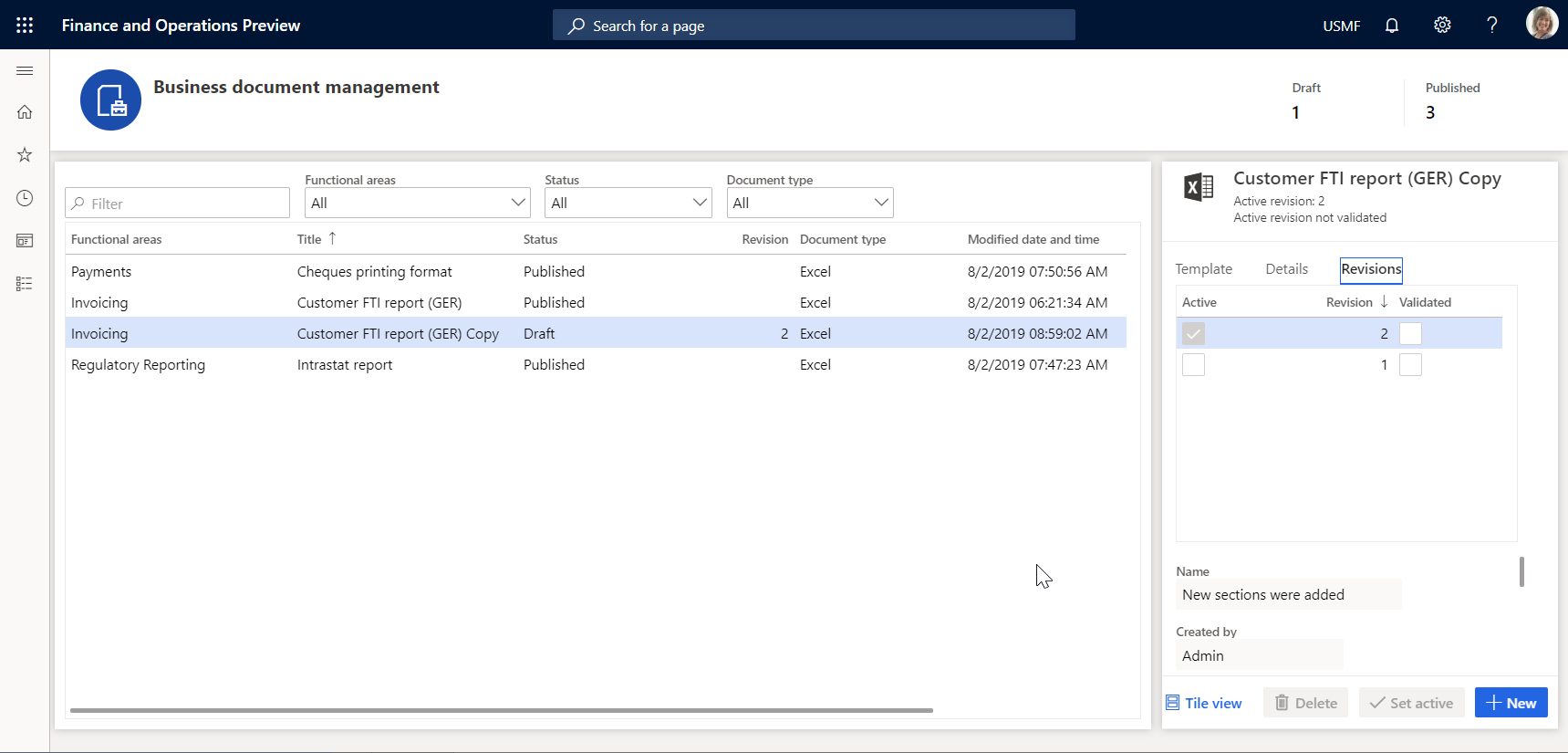Click the Published count tile
The height and width of the screenshot is (753, 1568).
point(1452,100)
